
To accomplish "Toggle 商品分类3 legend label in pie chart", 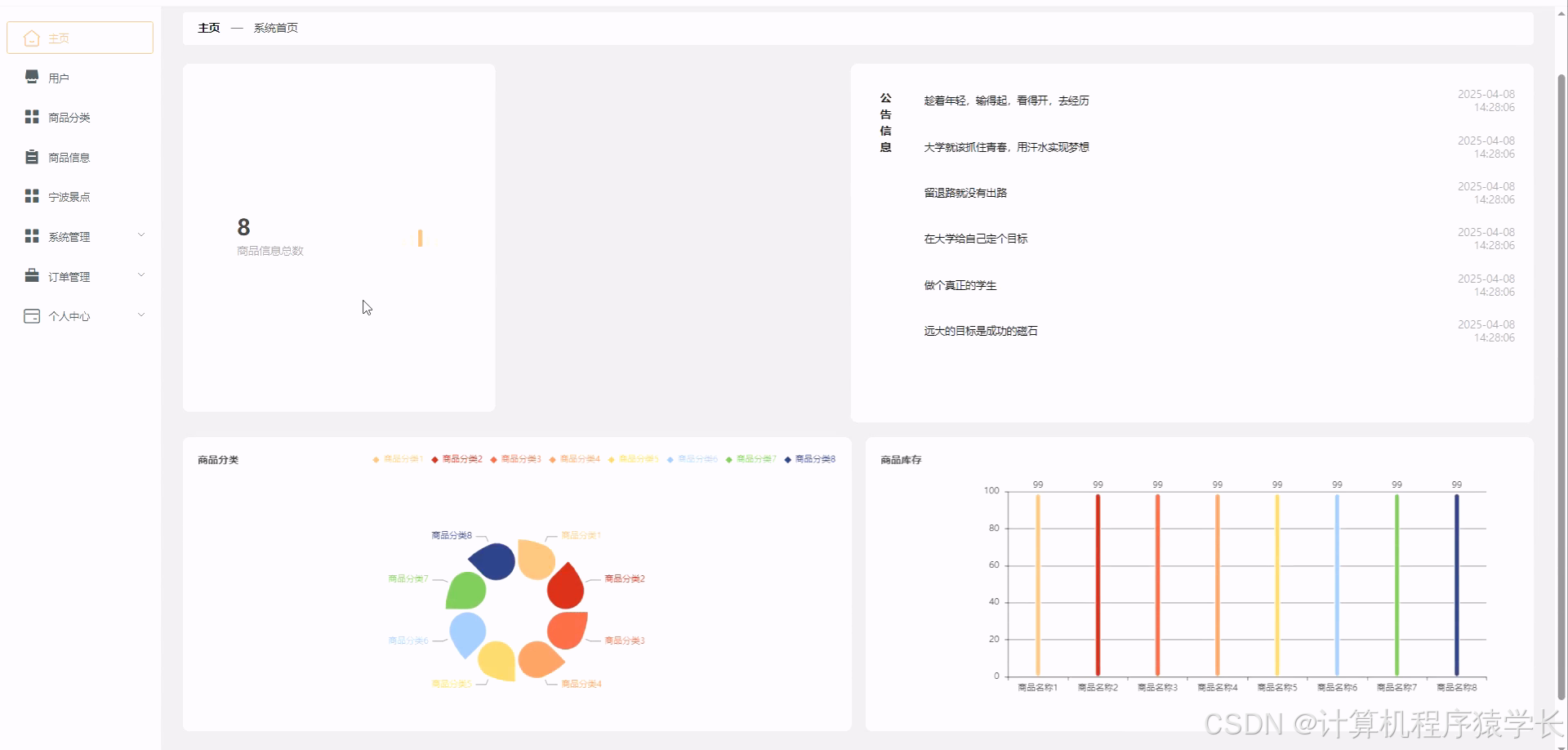I will point(521,459).
